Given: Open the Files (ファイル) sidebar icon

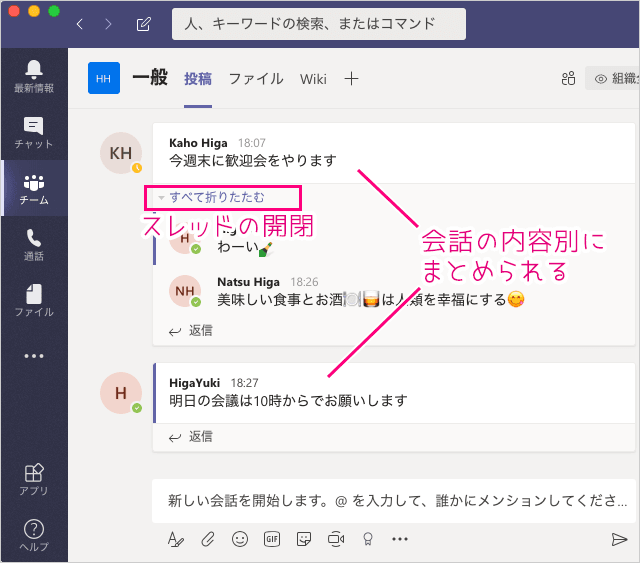Looking at the screenshot, I should point(34,296).
